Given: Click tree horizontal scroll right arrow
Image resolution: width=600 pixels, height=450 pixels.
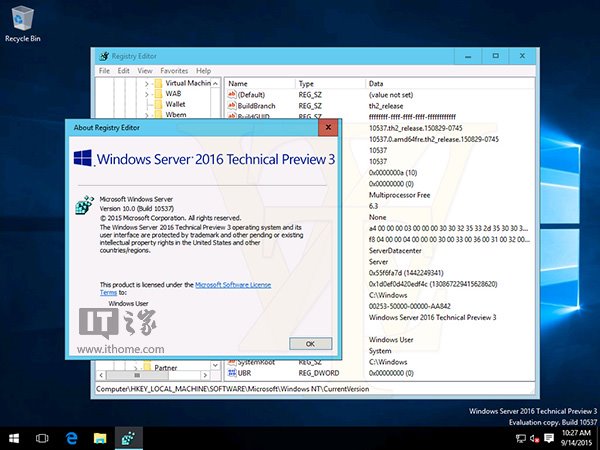Looking at the screenshot, I should 205,375.
